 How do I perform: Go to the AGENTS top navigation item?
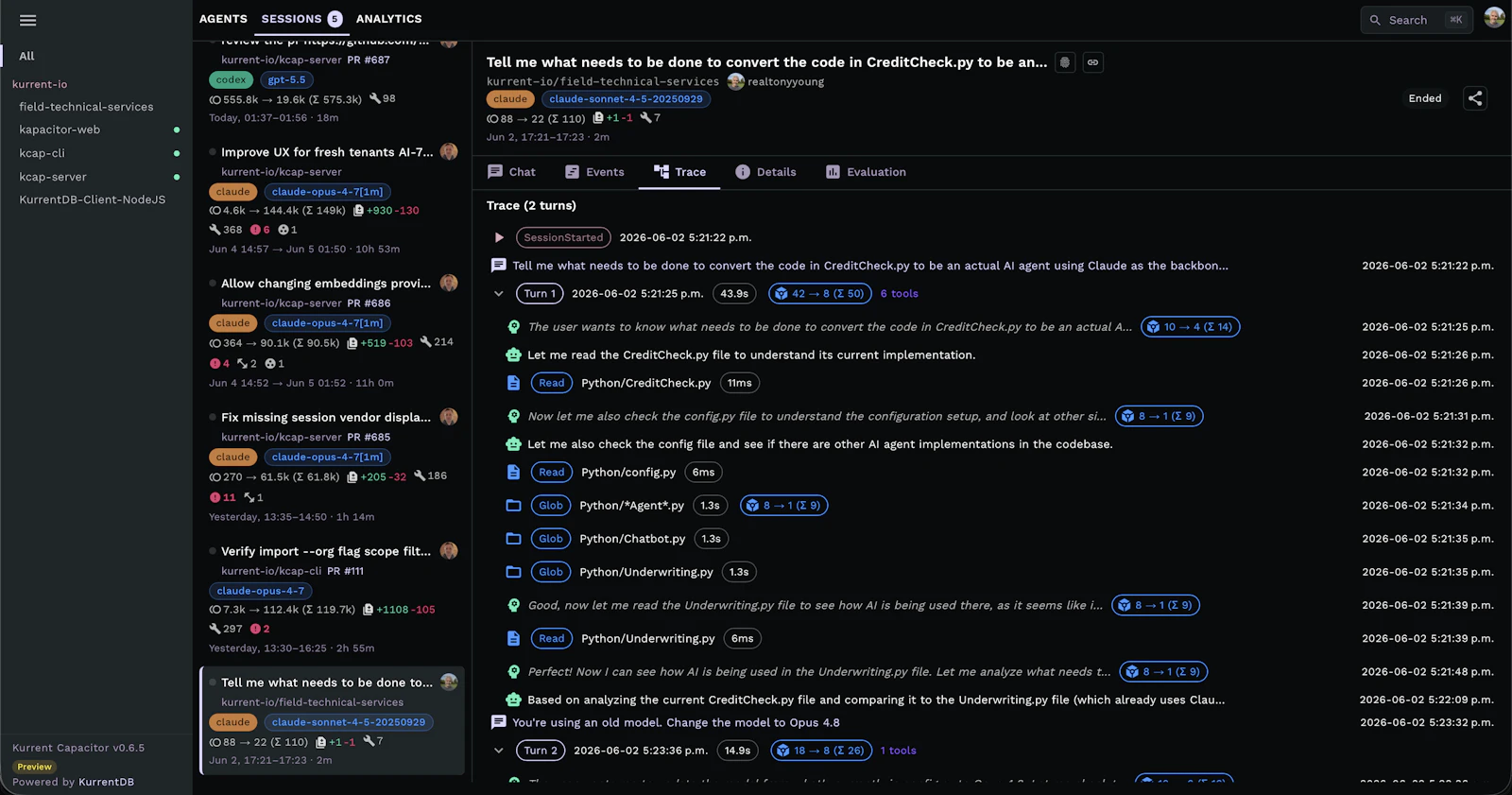coord(223,19)
